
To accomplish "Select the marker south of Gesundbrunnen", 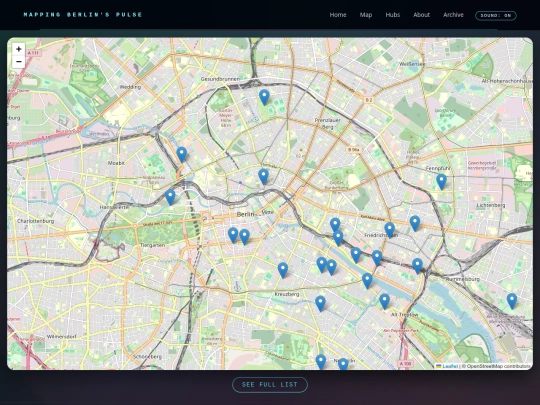I will (264, 97).
